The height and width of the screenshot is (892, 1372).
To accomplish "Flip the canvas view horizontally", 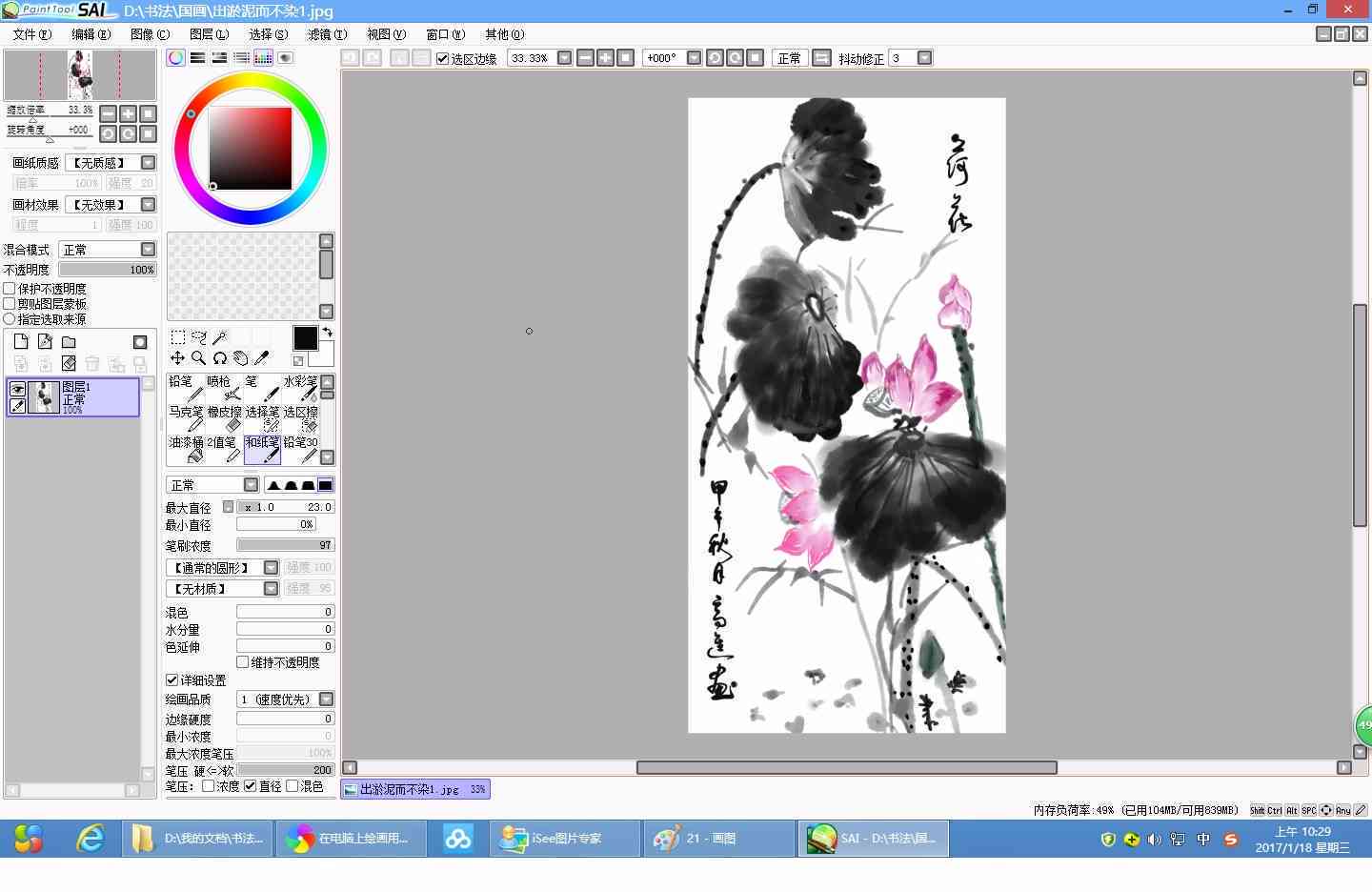I will coord(821,58).
